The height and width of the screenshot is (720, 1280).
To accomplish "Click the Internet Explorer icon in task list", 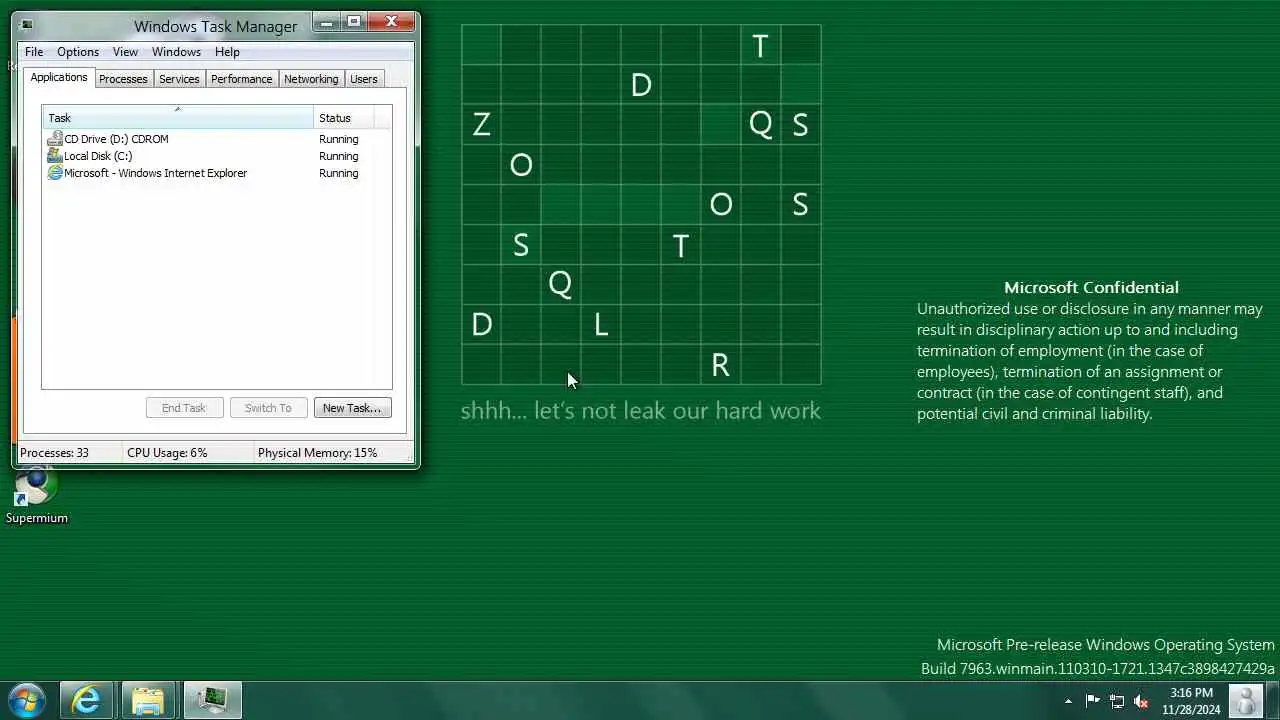I will coord(55,173).
